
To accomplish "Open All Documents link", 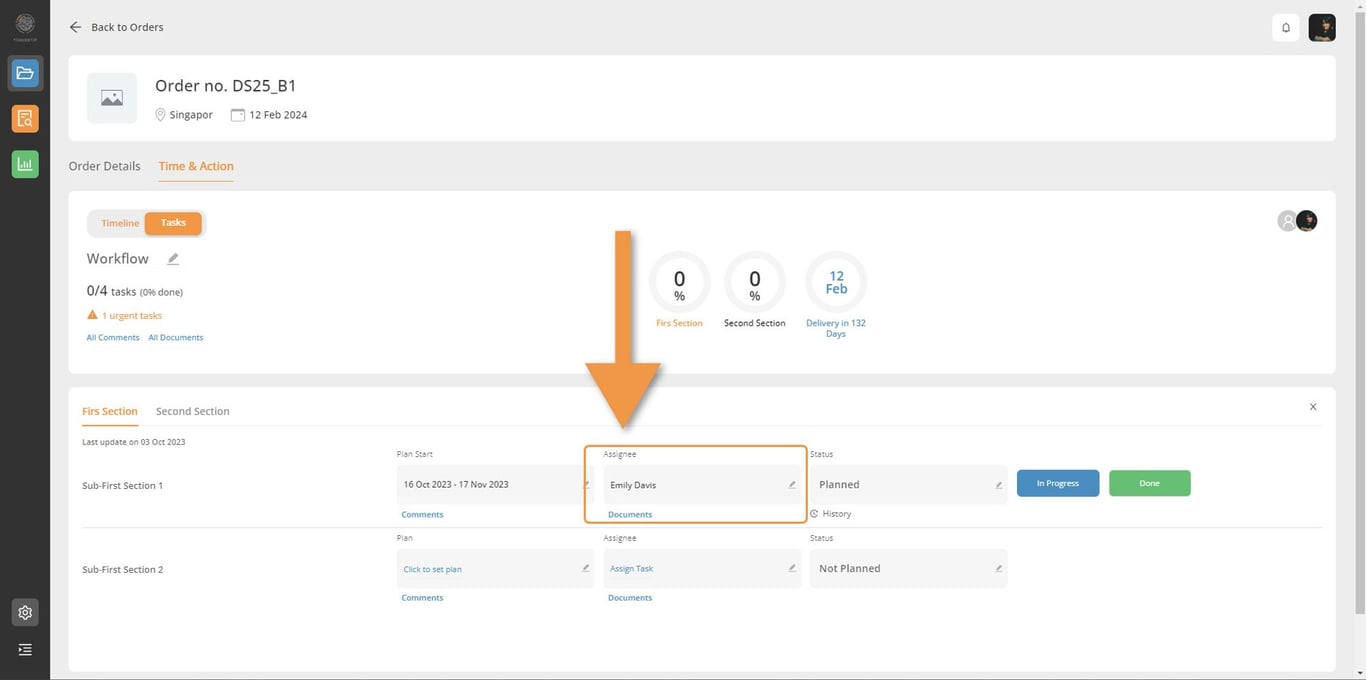I will tap(176, 337).
